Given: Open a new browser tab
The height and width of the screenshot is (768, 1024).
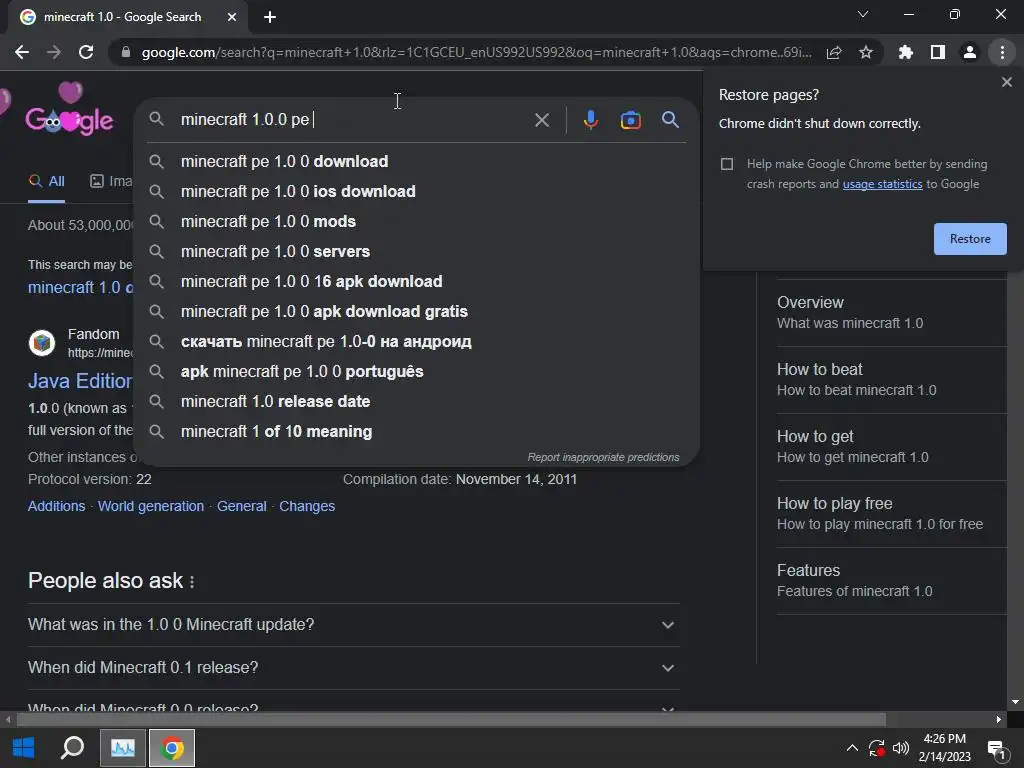Looking at the screenshot, I should [270, 17].
